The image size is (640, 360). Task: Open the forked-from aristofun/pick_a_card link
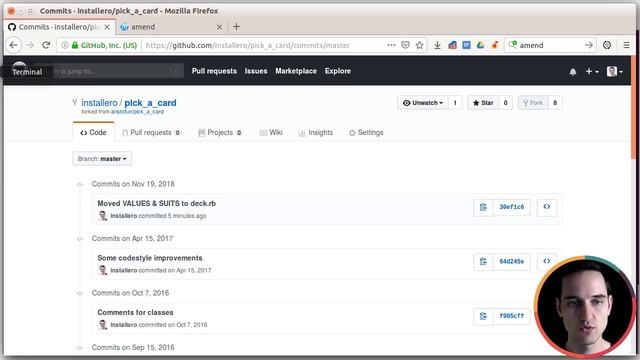pyautogui.click(x=137, y=112)
